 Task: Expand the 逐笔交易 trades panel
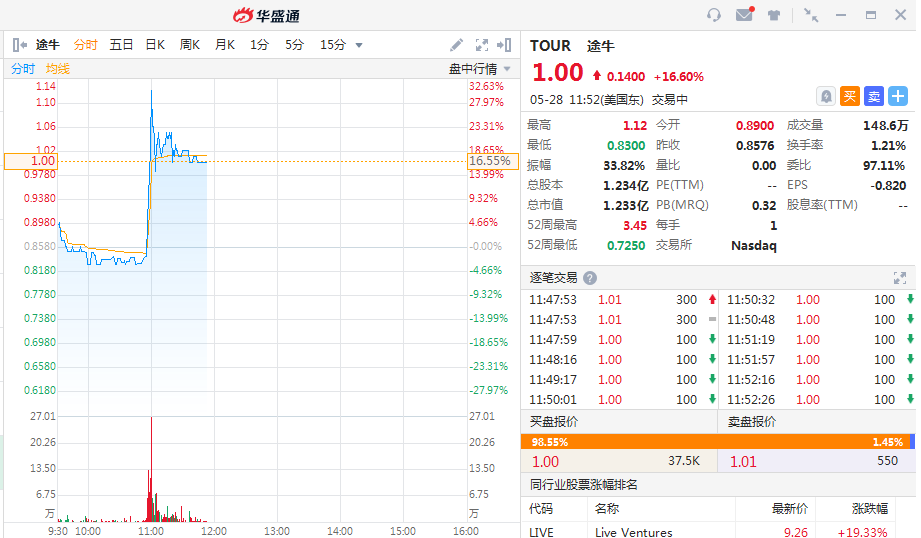[899, 278]
